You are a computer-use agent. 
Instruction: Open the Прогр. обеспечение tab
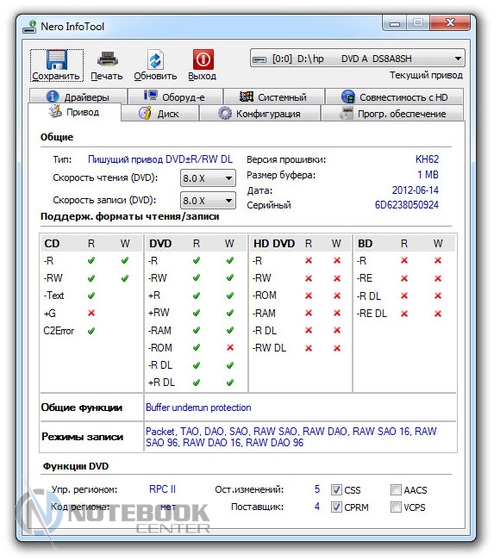[392, 113]
